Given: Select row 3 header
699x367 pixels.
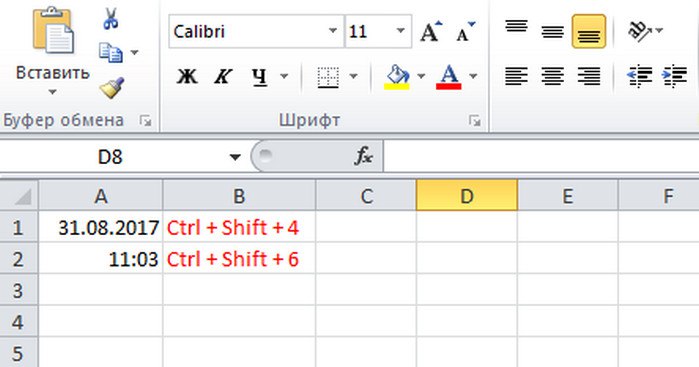Looking at the screenshot, I should coord(19,290).
